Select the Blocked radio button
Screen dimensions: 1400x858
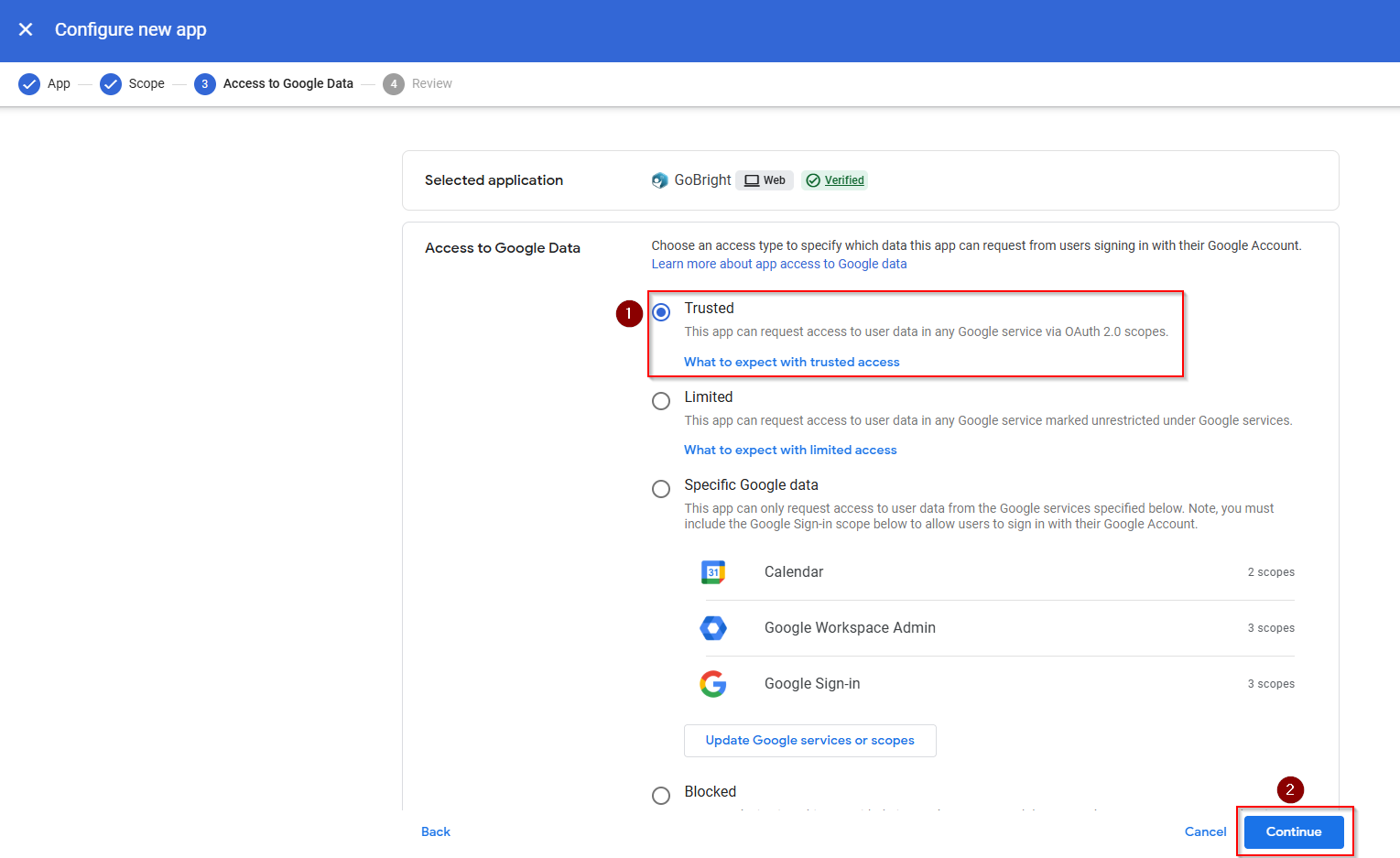point(661,795)
